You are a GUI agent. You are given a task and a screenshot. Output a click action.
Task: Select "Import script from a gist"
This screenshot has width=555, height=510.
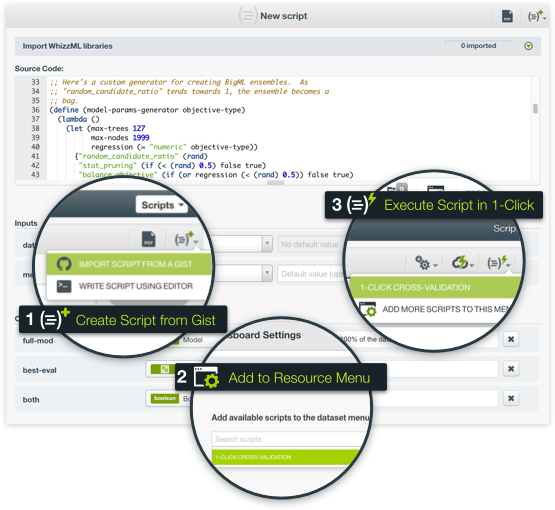129,264
